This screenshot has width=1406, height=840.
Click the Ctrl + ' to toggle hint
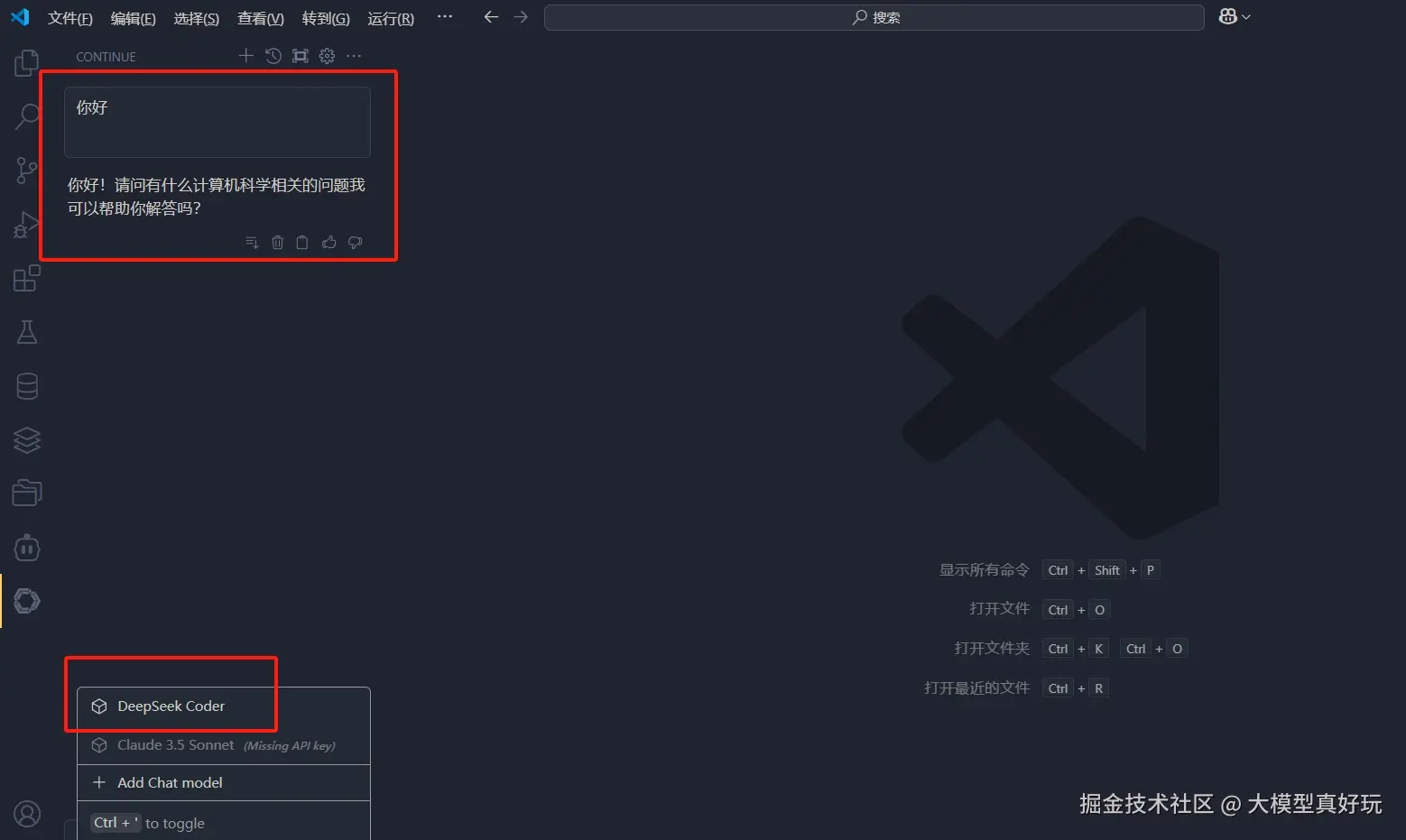[148, 823]
